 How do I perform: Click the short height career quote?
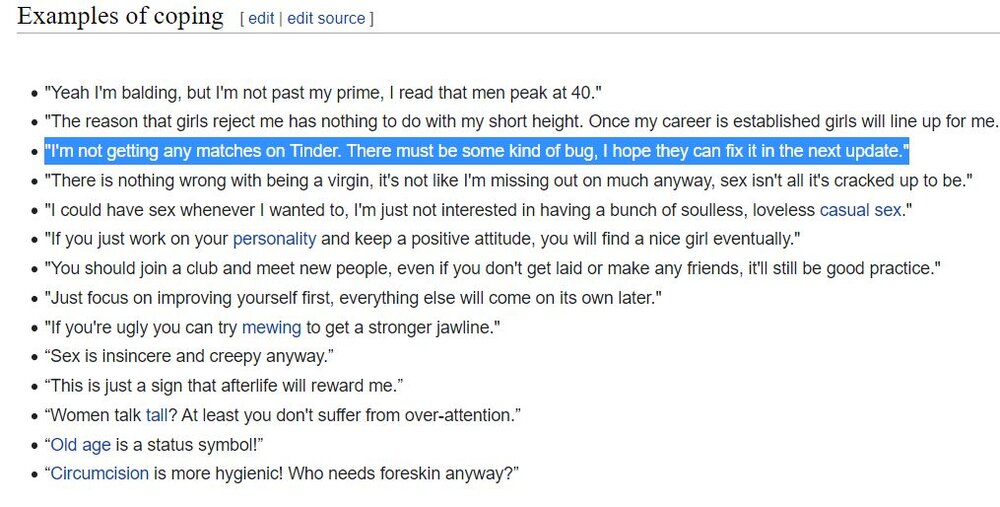[x=521, y=121]
